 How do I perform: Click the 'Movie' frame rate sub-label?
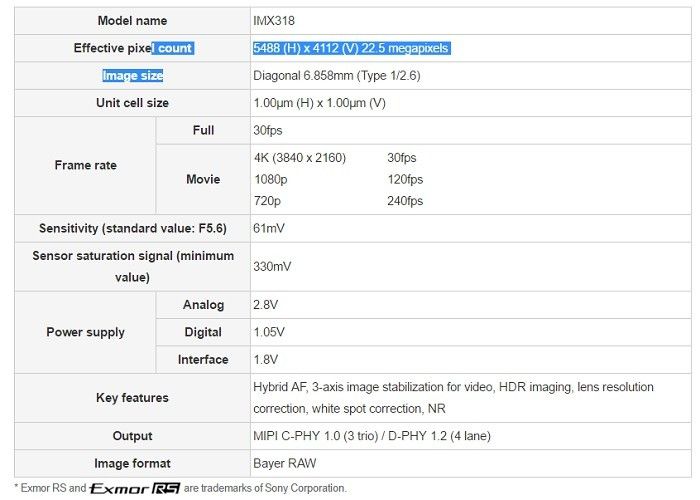(x=203, y=179)
